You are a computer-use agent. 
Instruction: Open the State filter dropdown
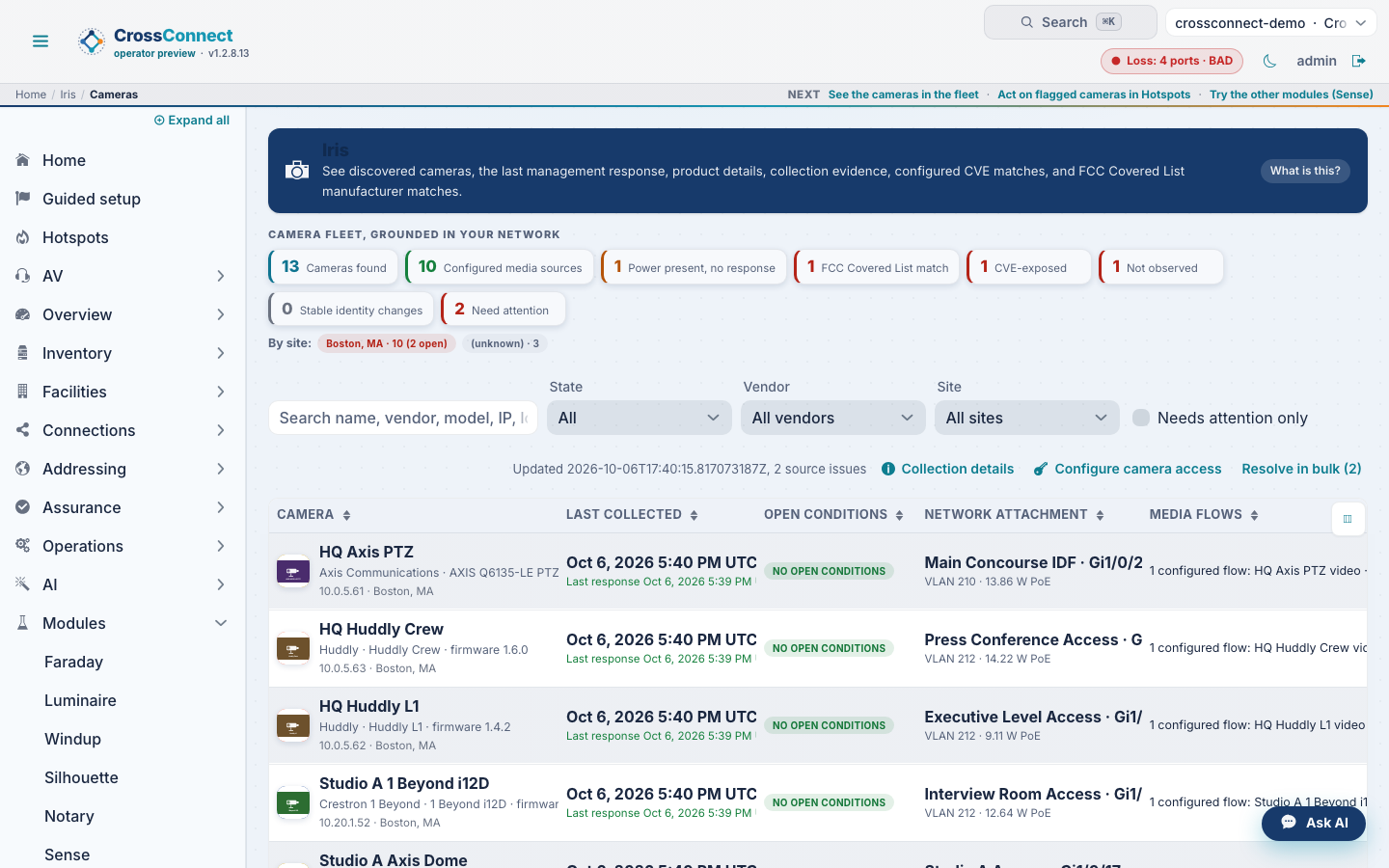point(640,418)
